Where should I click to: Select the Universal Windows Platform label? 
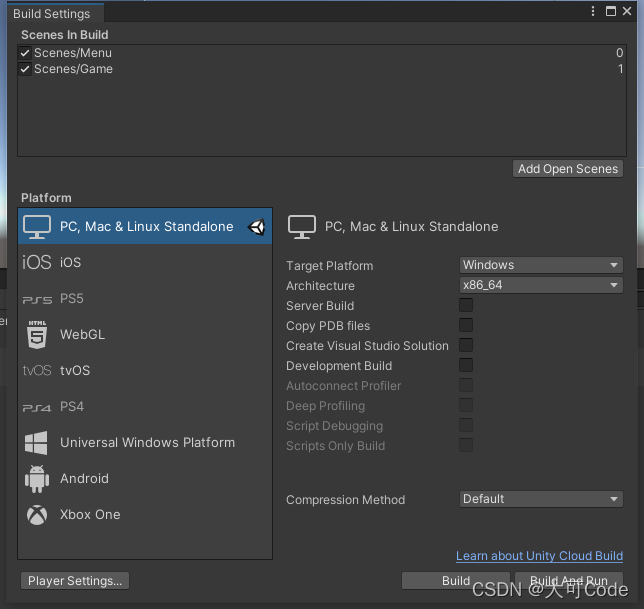(x=147, y=443)
